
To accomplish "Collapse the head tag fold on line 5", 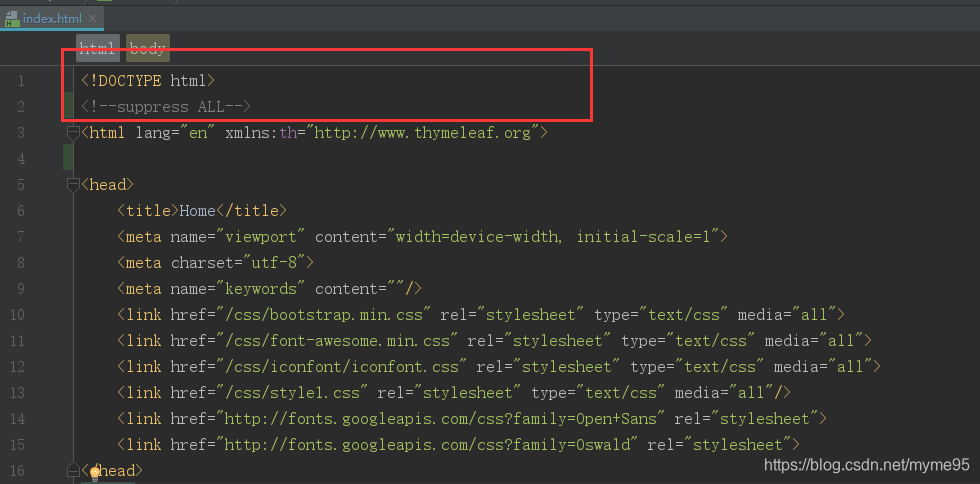I will tap(73, 184).
